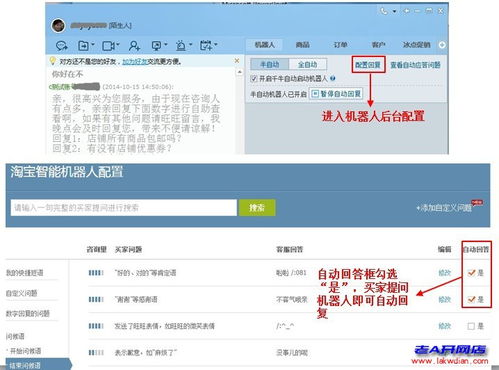Click 修改 for the "好的、对的" row
The width and height of the screenshot is (499, 370).
point(444,273)
